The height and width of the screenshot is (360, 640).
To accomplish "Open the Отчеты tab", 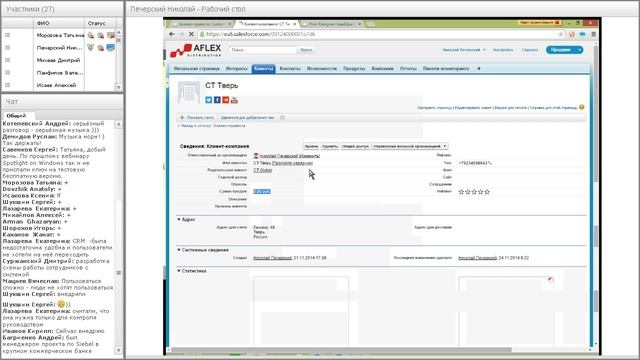I will [x=408, y=69].
